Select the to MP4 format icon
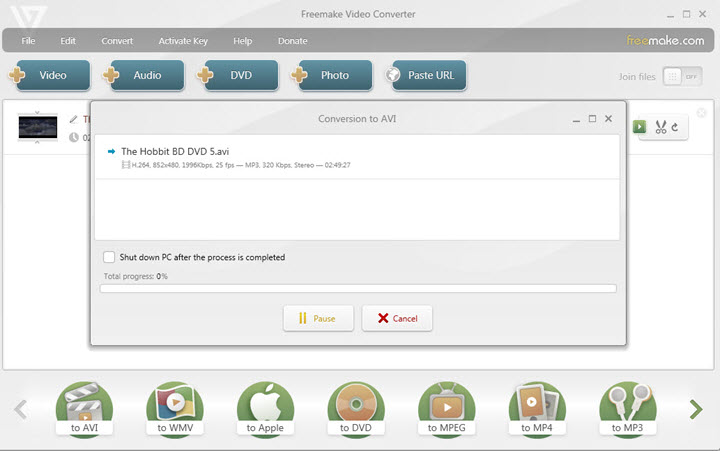Image resolution: width=720 pixels, height=451 pixels. pos(537,409)
